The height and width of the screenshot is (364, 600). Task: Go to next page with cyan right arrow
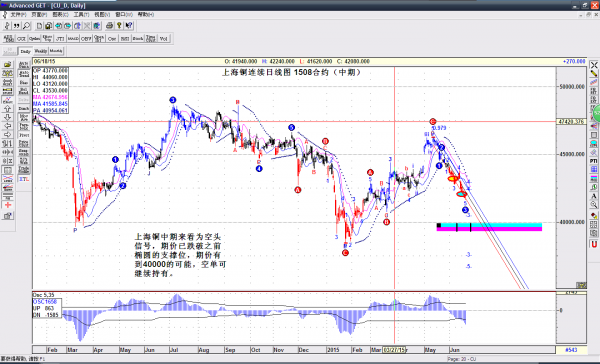(x=68, y=26)
